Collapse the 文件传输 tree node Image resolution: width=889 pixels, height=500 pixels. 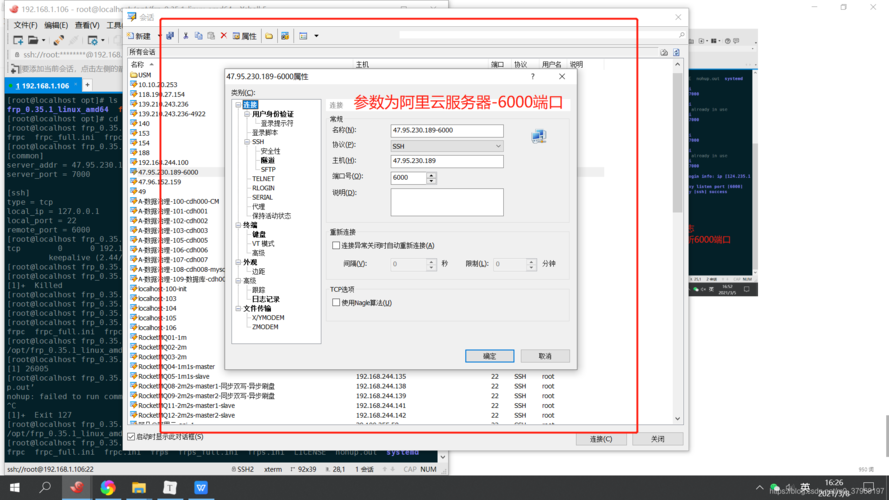tap(238, 308)
